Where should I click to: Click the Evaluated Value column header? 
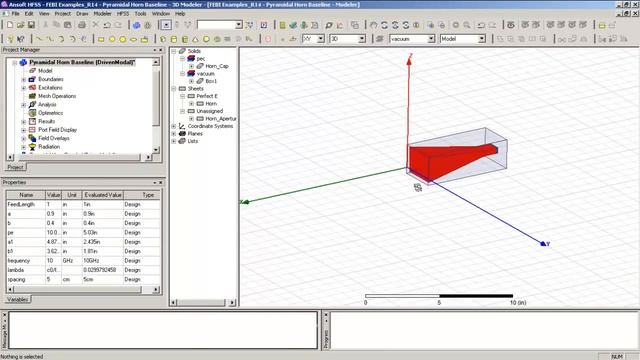point(103,195)
